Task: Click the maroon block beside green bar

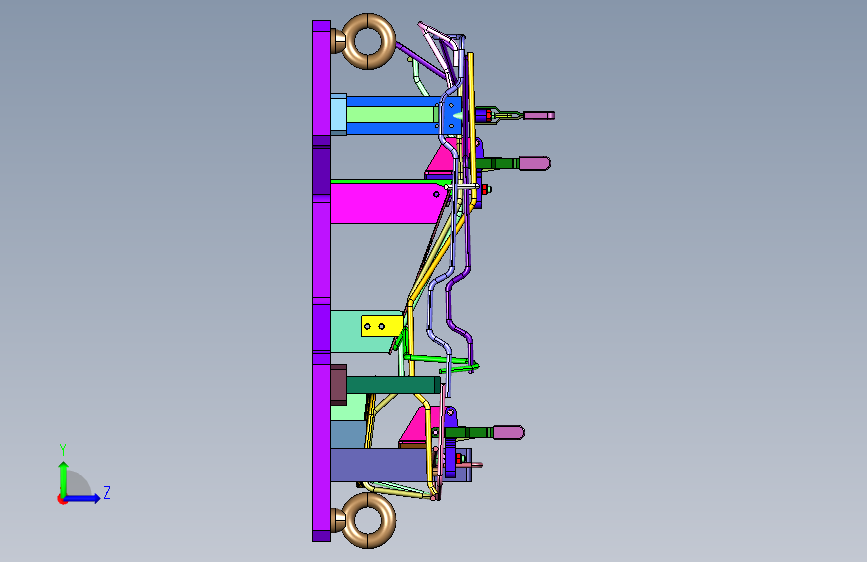Action: click(x=338, y=385)
